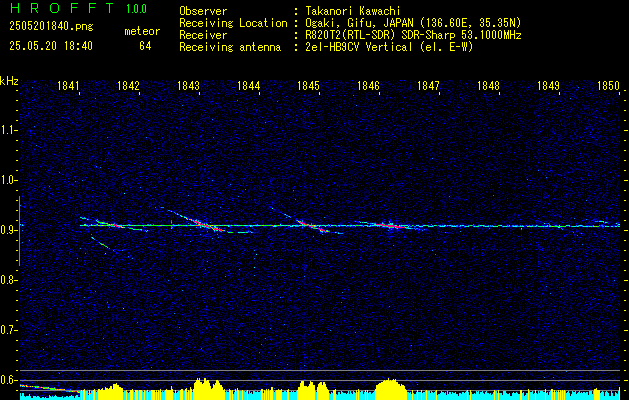
Task: Select filename 2505201840.png
Action: coord(51,26)
